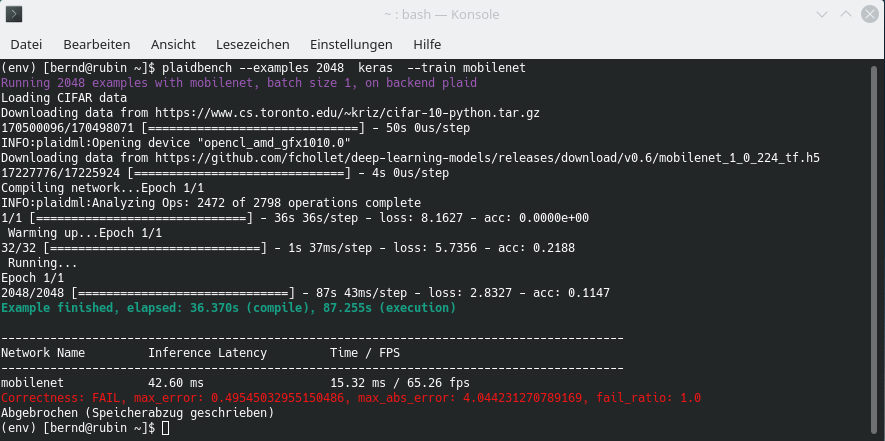Minimize the Konsole window
The height and width of the screenshot is (441, 885).
click(822, 14)
